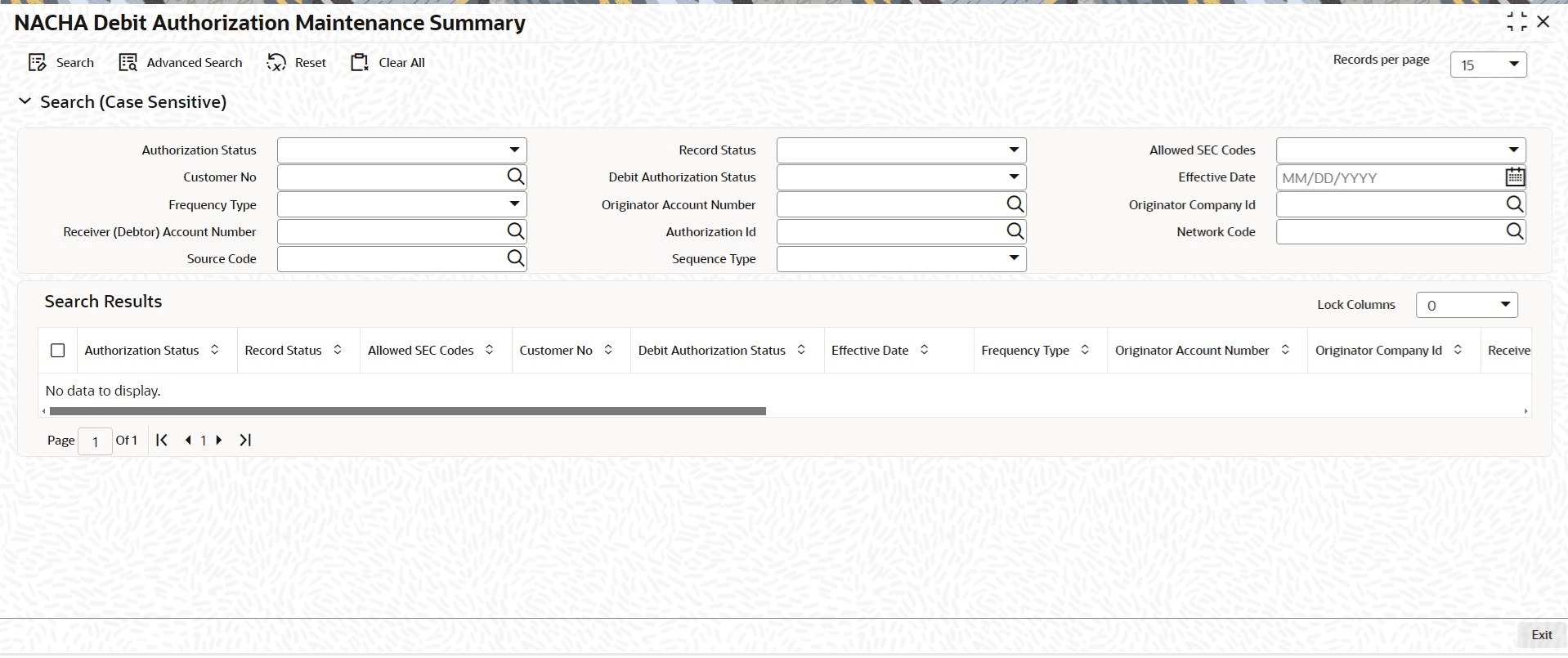The image size is (1568, 658).
Task: Tick the select-all checkbox in results header
Action: point(57,350)
